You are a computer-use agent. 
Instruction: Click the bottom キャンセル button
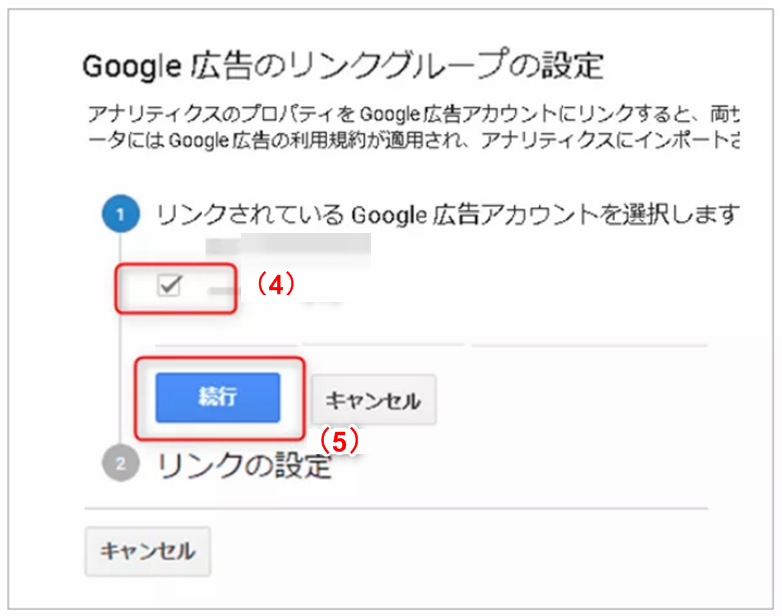pos(148,551)
